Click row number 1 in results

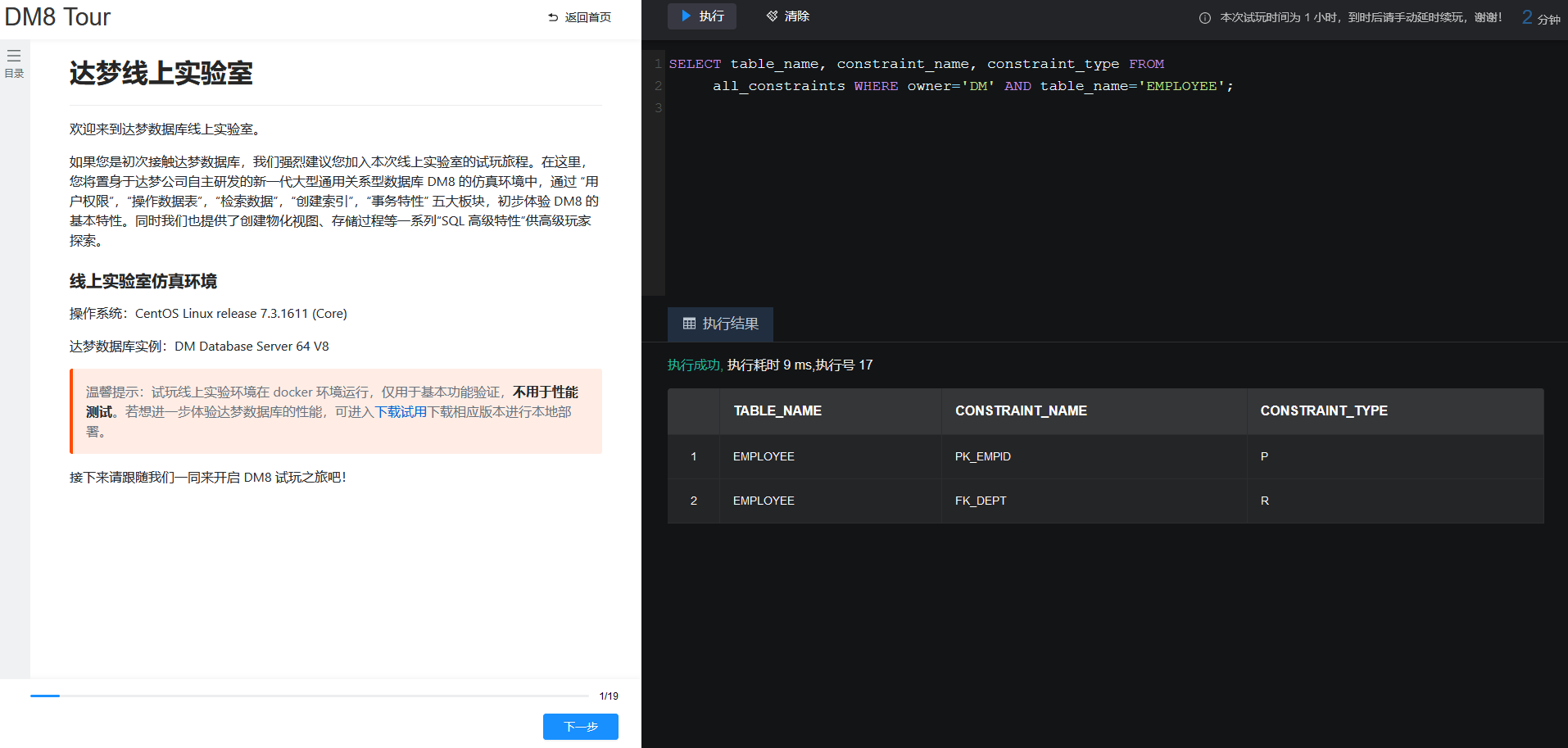point(694,456)
